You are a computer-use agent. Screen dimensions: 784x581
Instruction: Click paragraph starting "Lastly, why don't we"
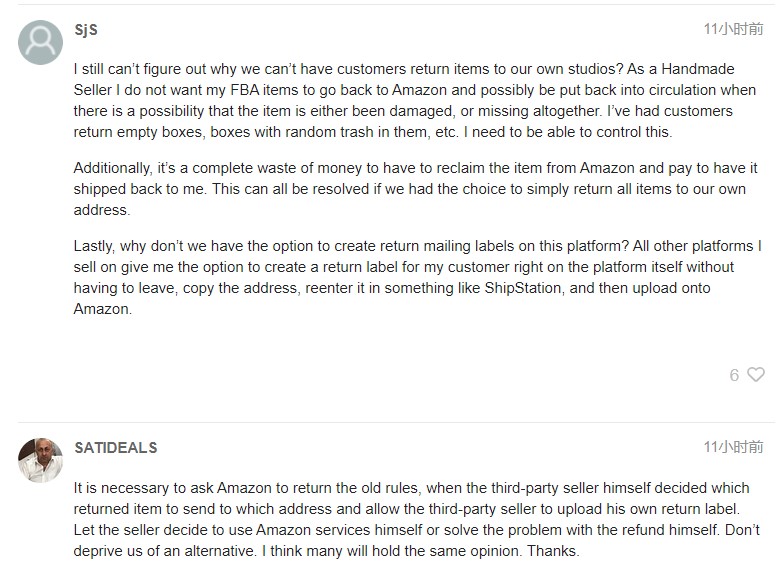[418, 277]
